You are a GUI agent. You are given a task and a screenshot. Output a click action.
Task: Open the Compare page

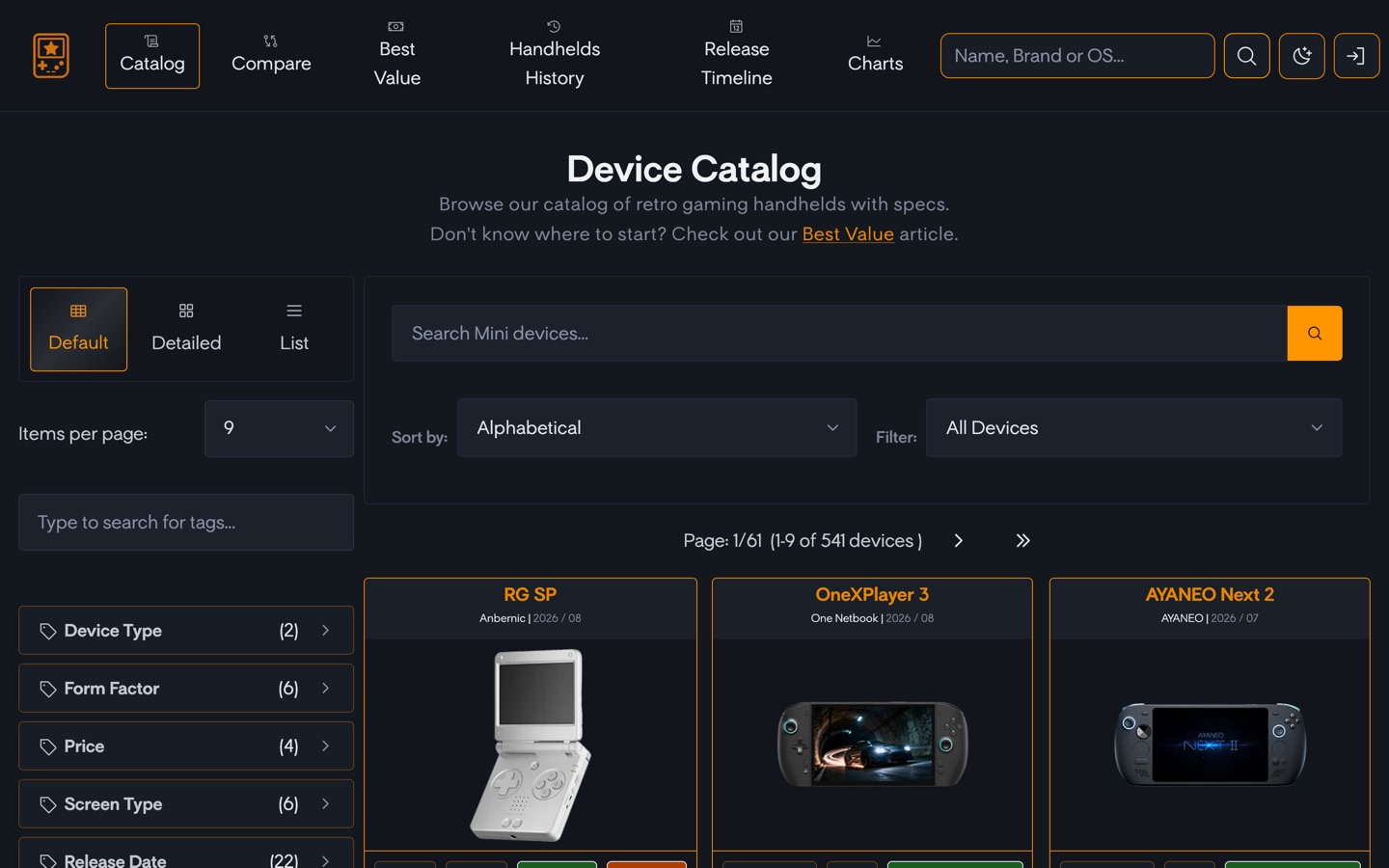(271, 56)
